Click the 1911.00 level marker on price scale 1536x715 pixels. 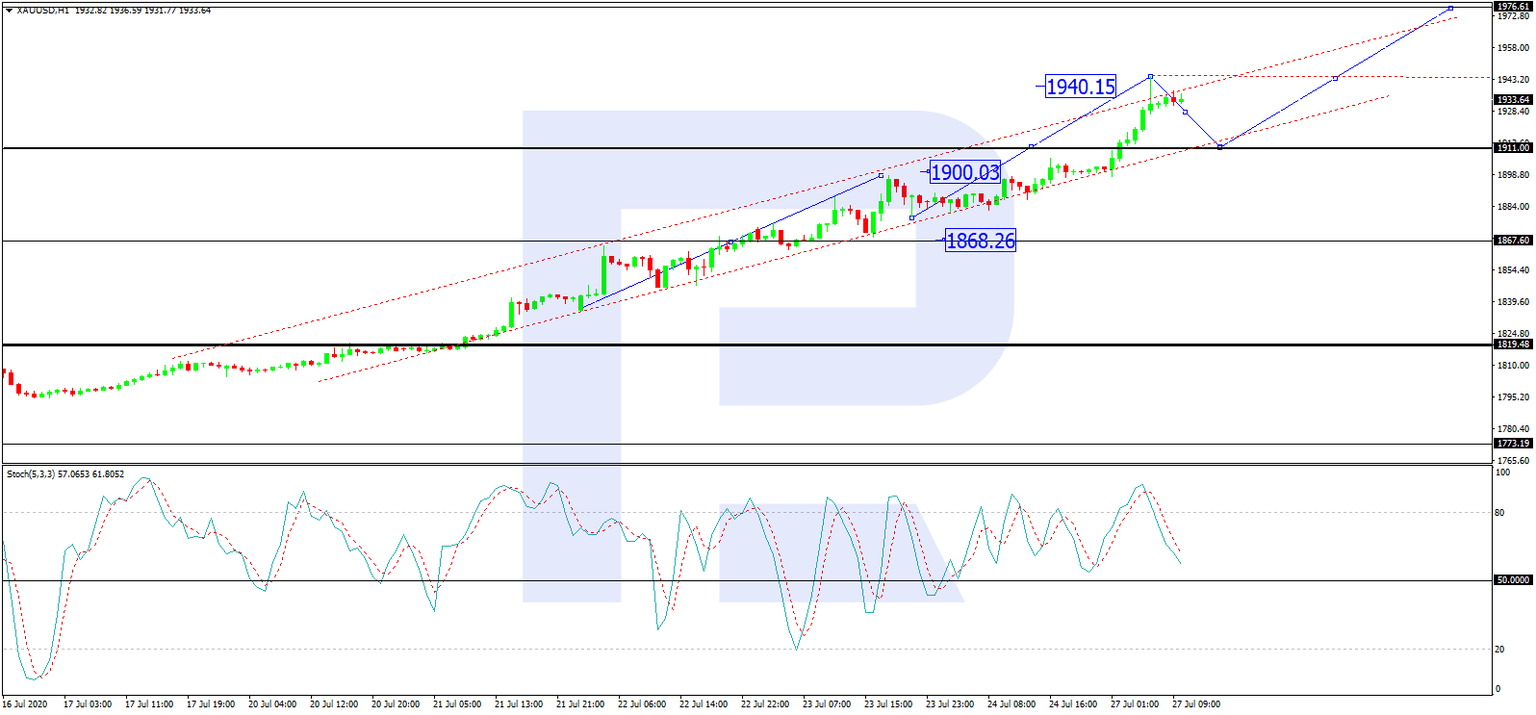tap(1513, 148)
